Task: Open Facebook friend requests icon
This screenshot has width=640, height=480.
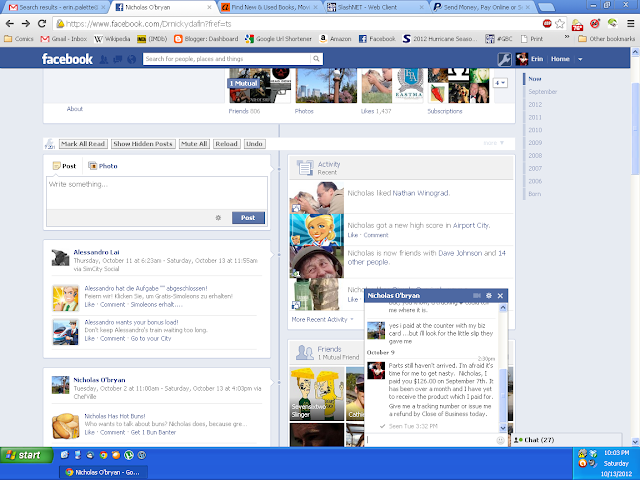Action: pyautogui.click(x=104, y=60)
